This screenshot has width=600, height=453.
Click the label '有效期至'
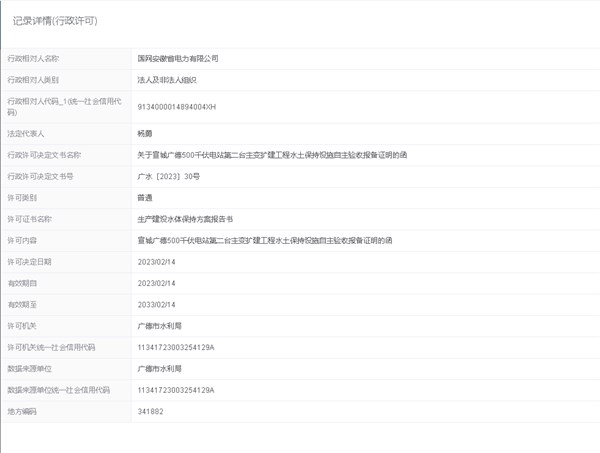[22, 305]
